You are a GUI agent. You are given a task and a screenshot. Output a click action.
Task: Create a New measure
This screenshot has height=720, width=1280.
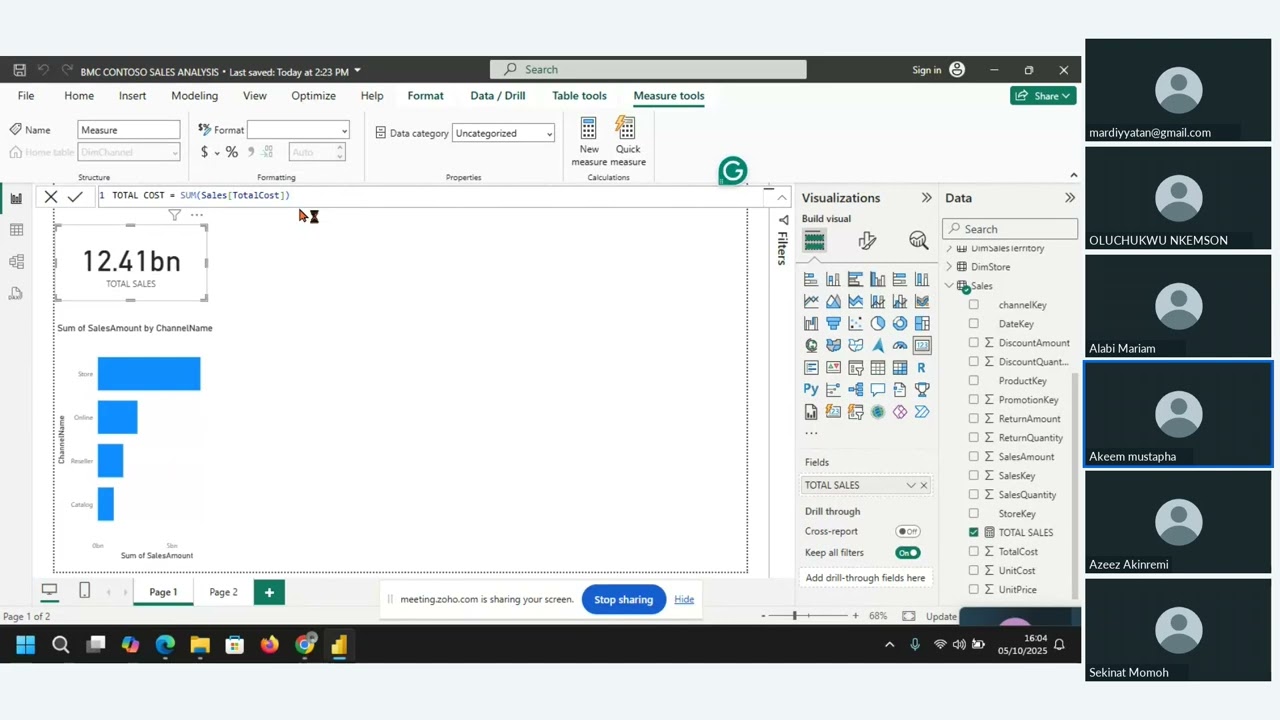point(589,141)
